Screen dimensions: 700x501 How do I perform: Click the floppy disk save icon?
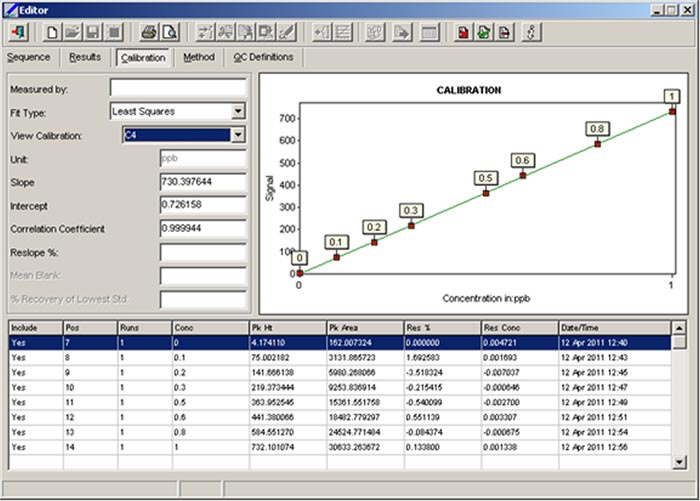click(x=93, y=32)
